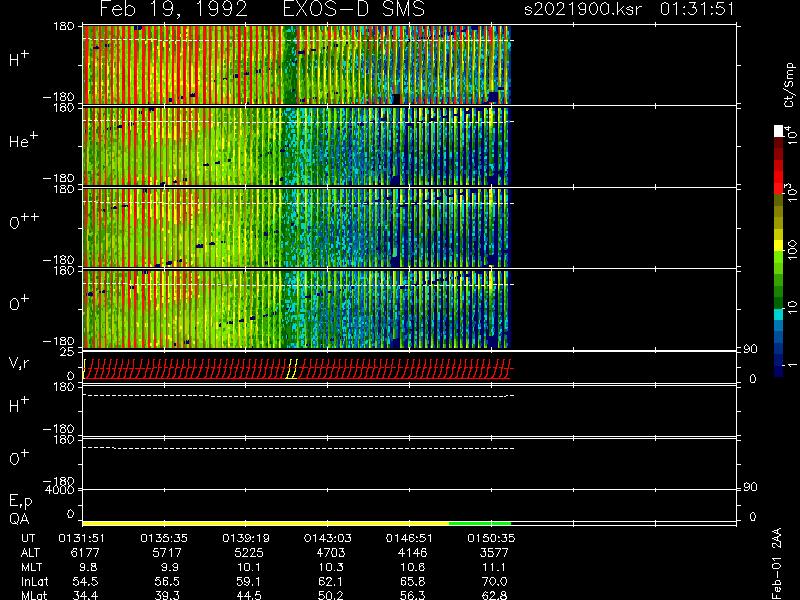Select altitude value 5717
This screenshot has height=600, width=800.
[167, 553]
